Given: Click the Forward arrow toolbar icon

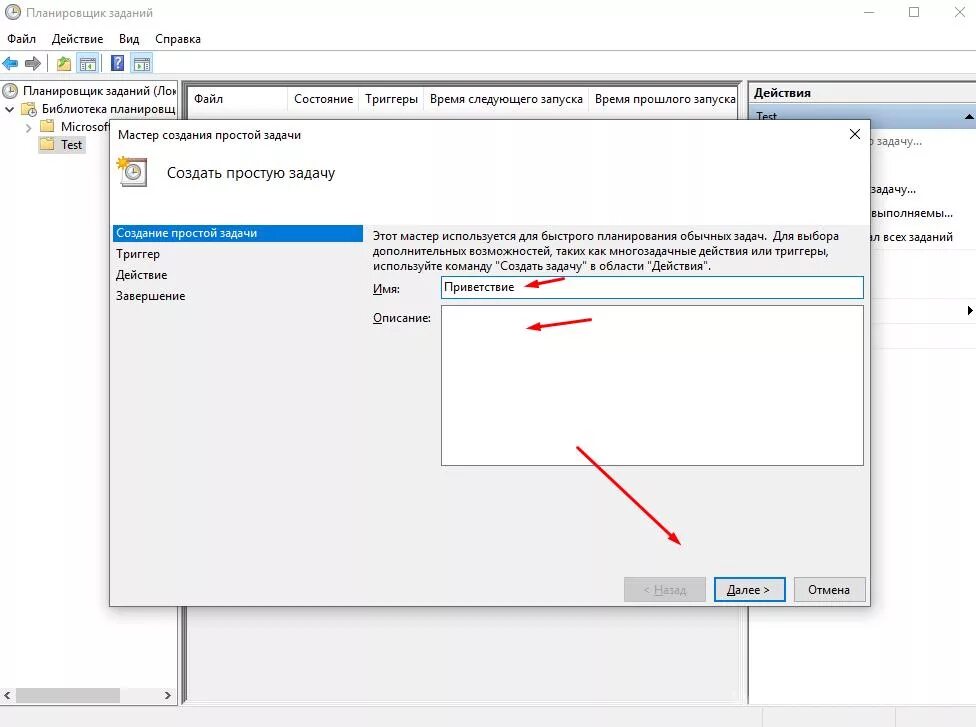Looking at the screenshot, I should (32, 63).
